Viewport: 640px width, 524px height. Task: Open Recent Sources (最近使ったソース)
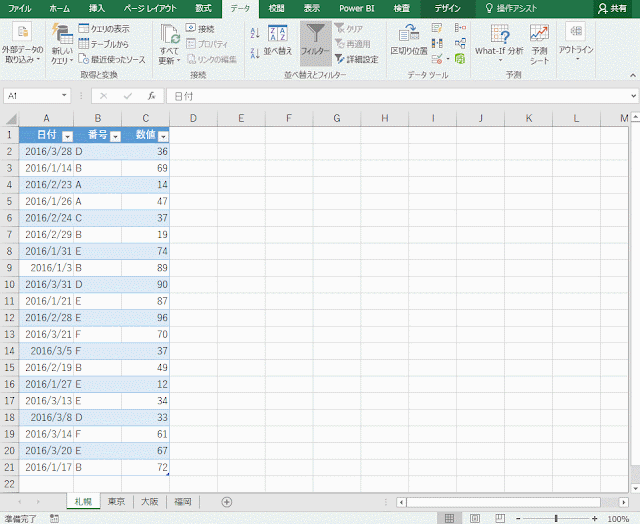tap(111, 59)
